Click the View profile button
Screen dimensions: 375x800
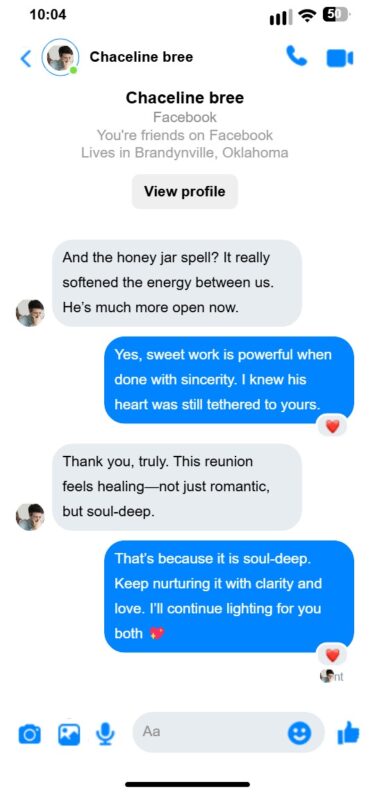[x=185, y=191]
